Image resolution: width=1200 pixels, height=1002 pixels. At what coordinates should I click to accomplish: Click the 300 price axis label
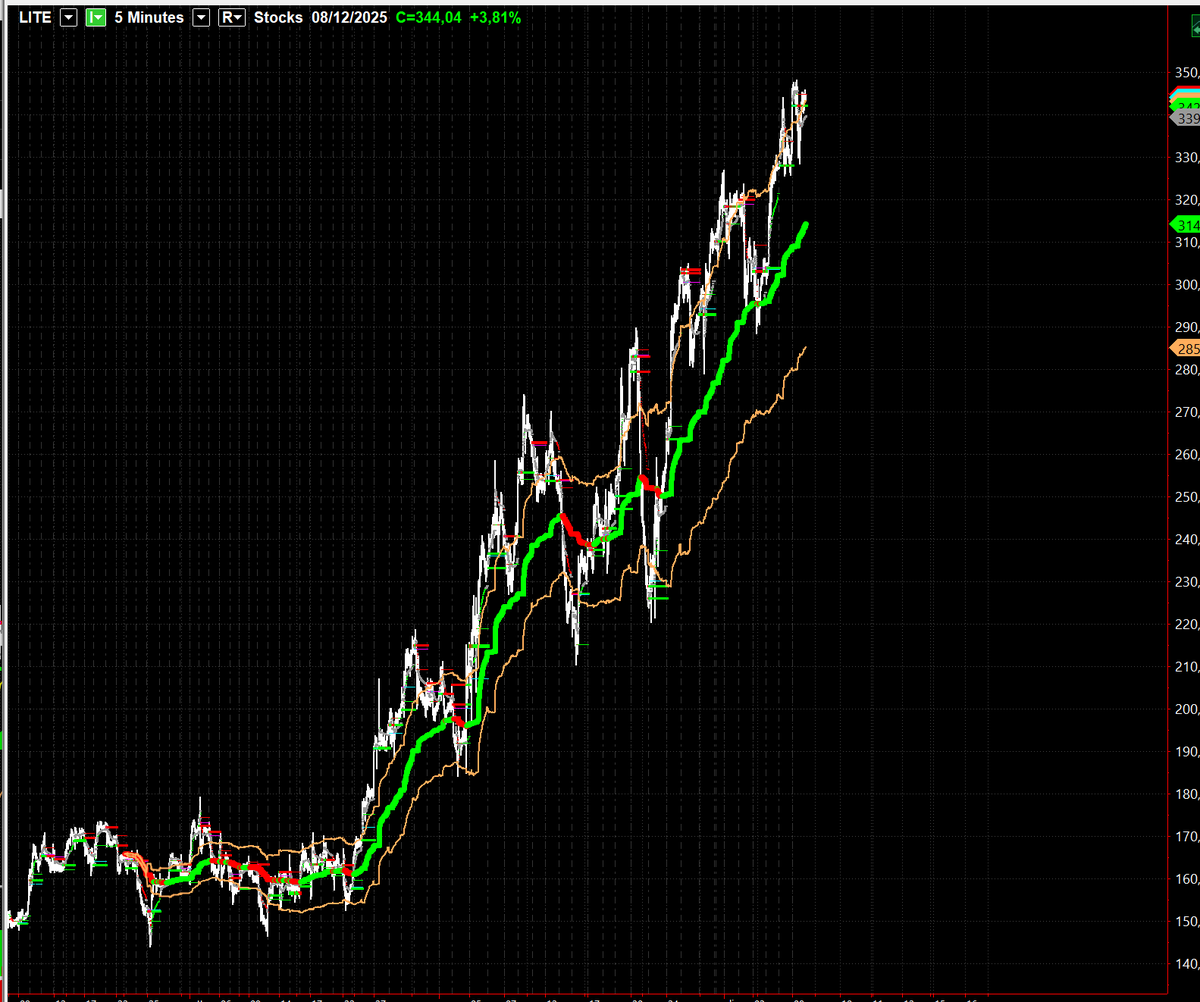click(1187, 285)
